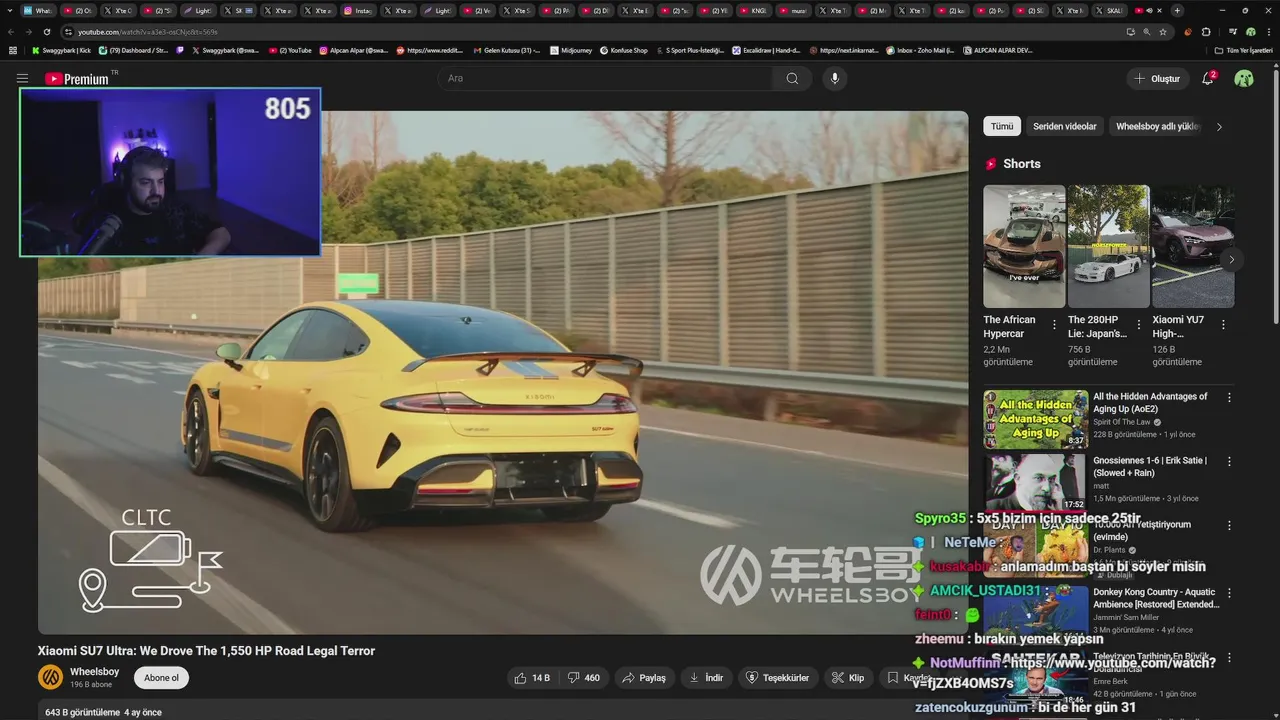Click the Xiaomi SU7 Ultra video player
Viewport: 1280px width, 720px height.
[503, 372]
